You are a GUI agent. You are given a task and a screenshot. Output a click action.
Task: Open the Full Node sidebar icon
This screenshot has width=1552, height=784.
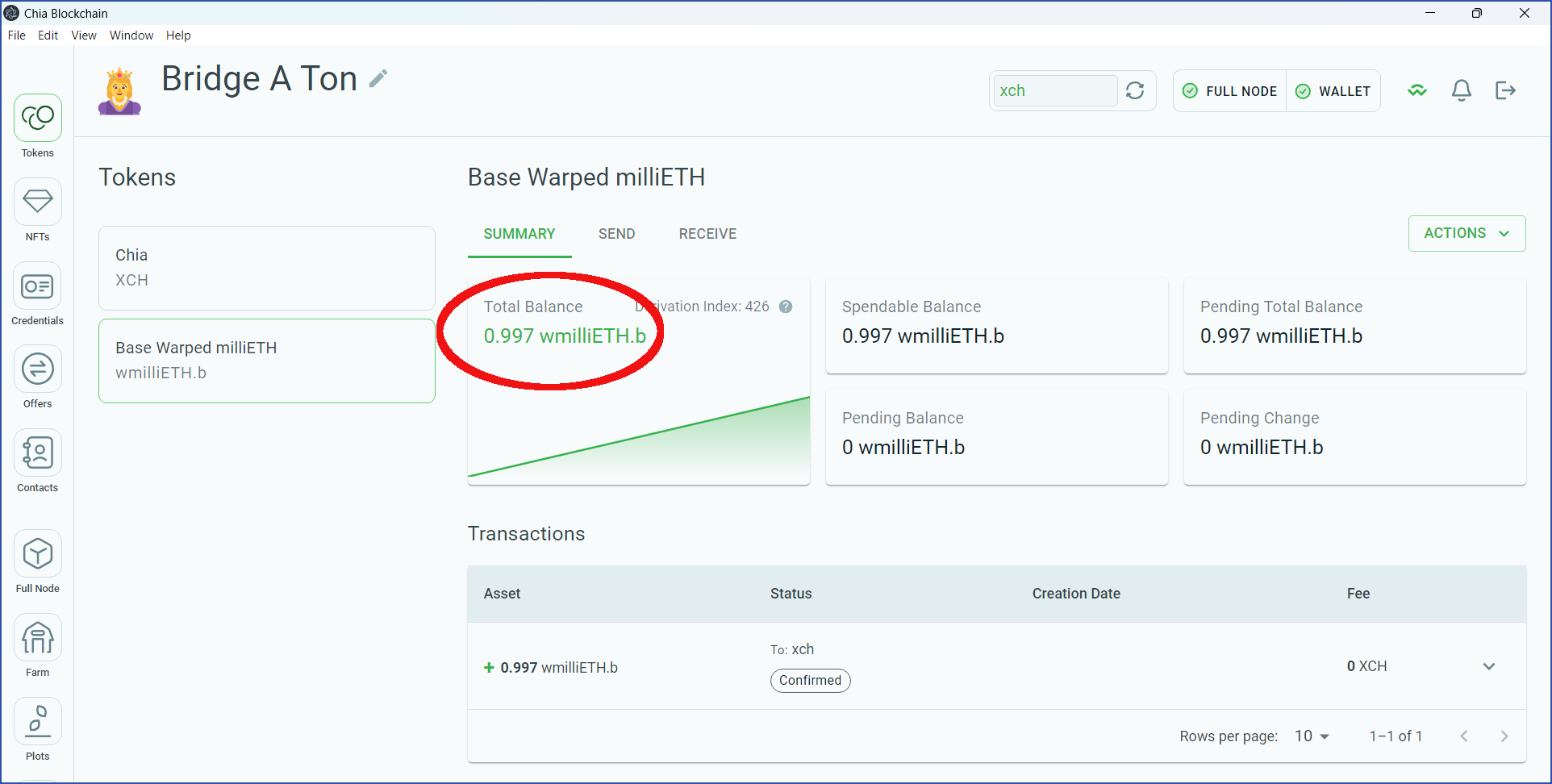tap(38, 554)
